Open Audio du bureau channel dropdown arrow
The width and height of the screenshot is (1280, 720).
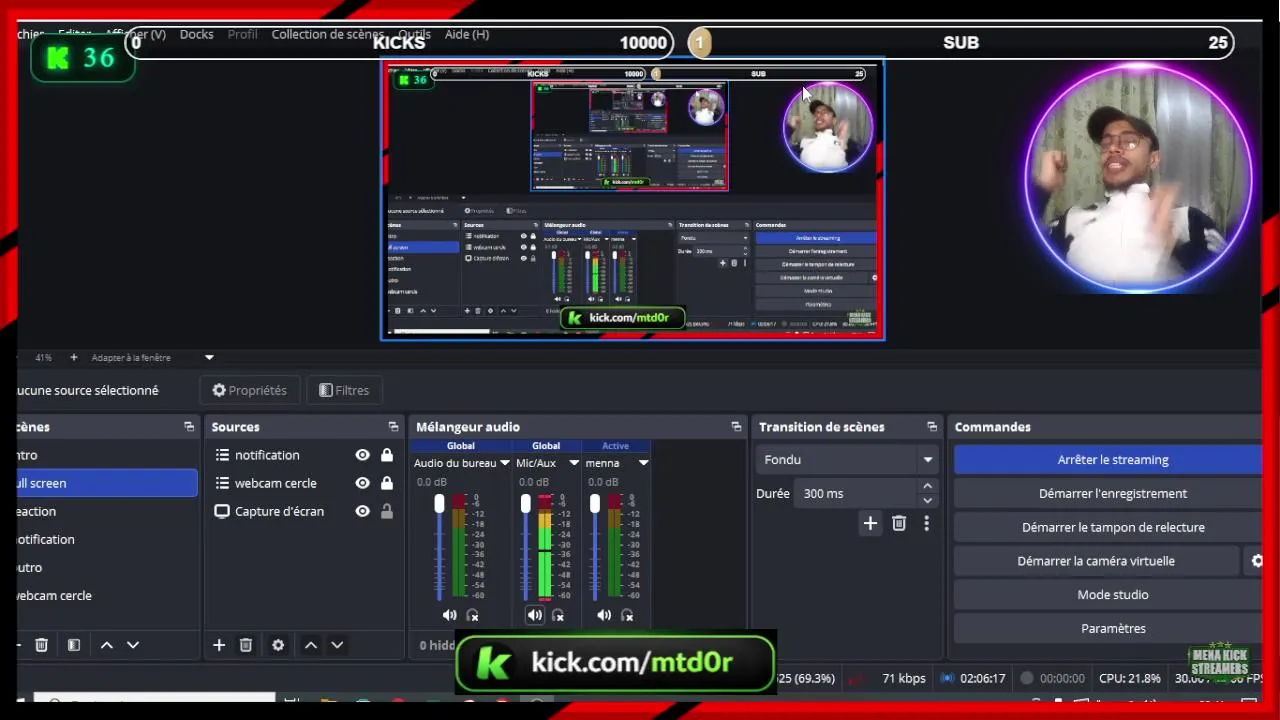(x=505, y=463)
